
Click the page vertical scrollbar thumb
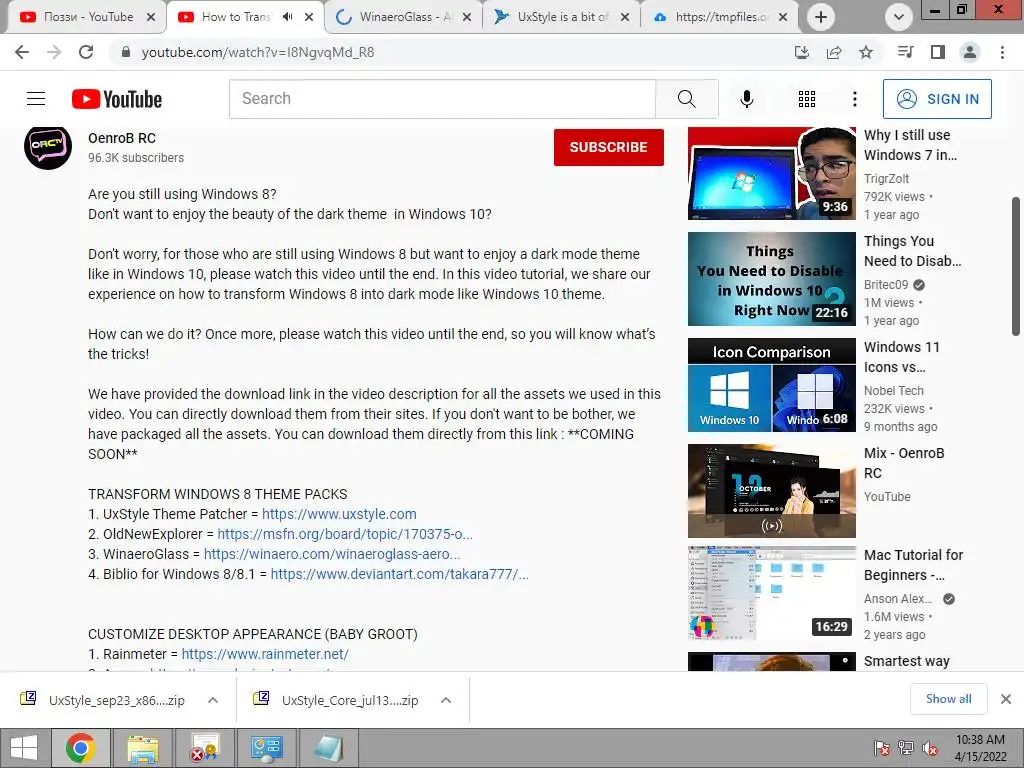[x=1016, y=266]
